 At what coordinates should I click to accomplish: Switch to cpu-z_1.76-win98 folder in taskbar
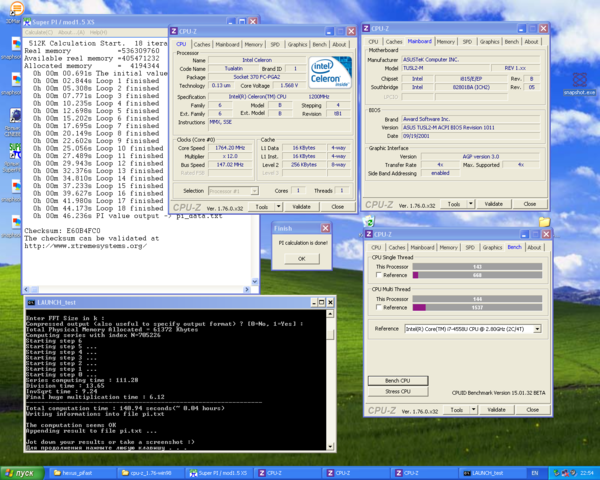150,473
